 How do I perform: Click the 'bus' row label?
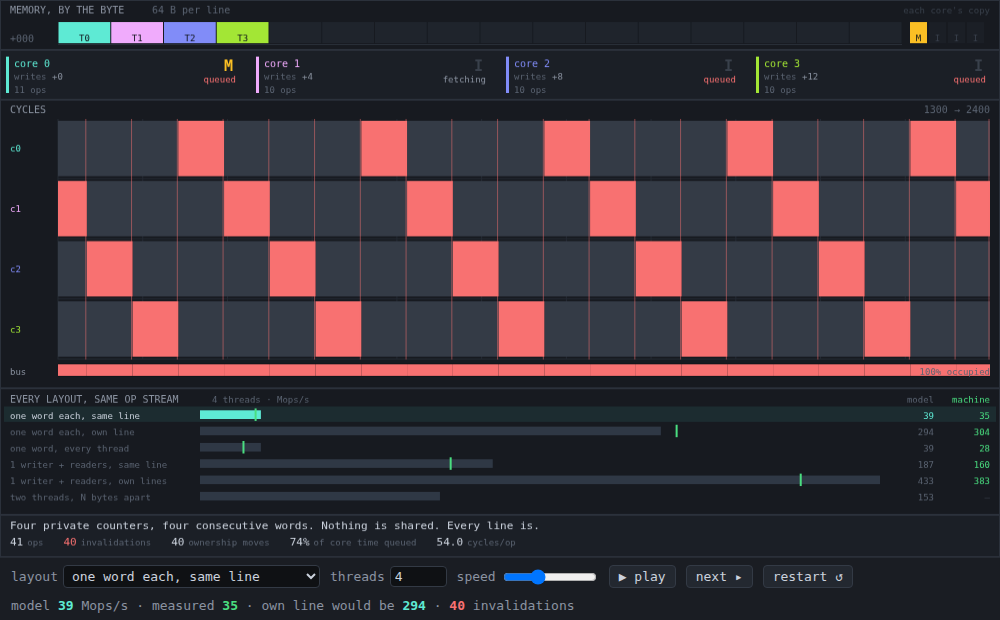[x=18, y=372]
